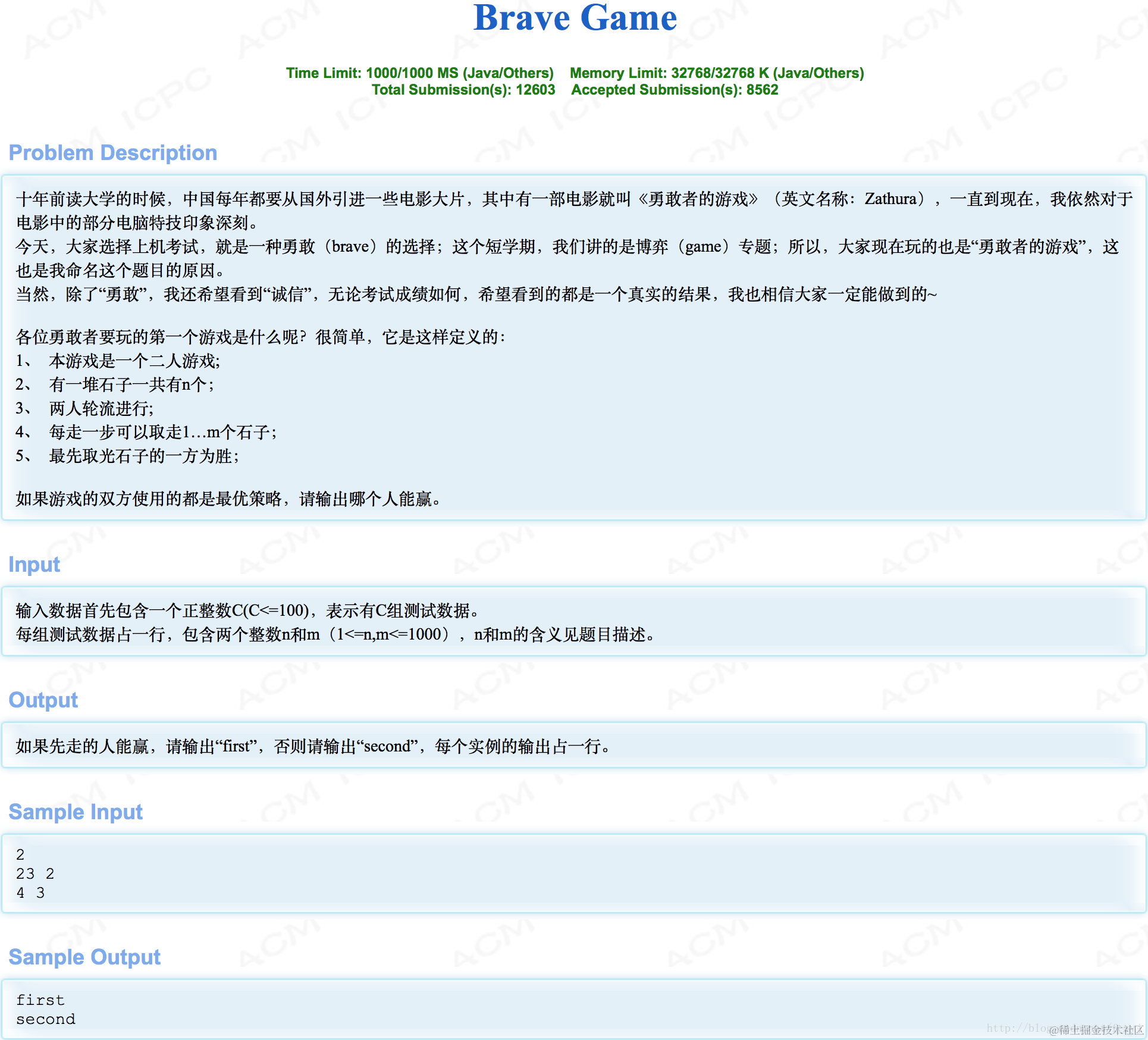Click the Problem Description section heading
The height and width of the screenshot is (1040, 1148).
(113, 153)
